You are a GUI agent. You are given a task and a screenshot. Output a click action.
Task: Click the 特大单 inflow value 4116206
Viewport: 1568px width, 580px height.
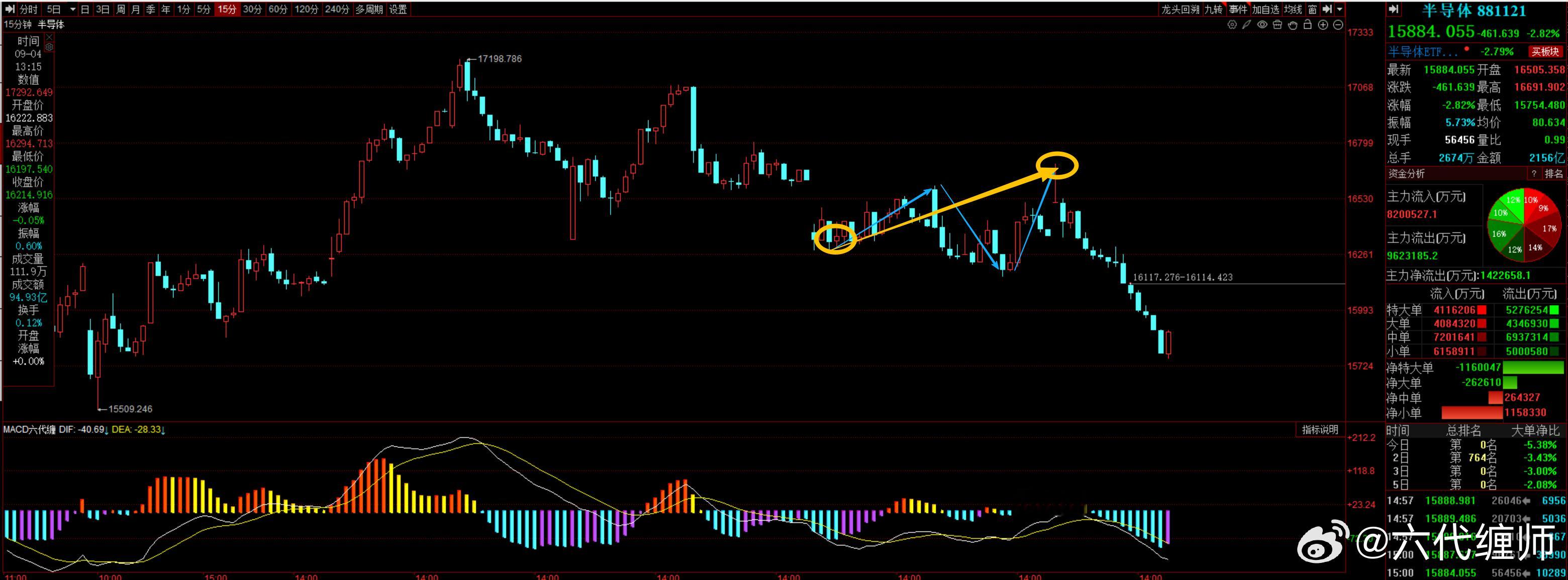[1455, 310]
